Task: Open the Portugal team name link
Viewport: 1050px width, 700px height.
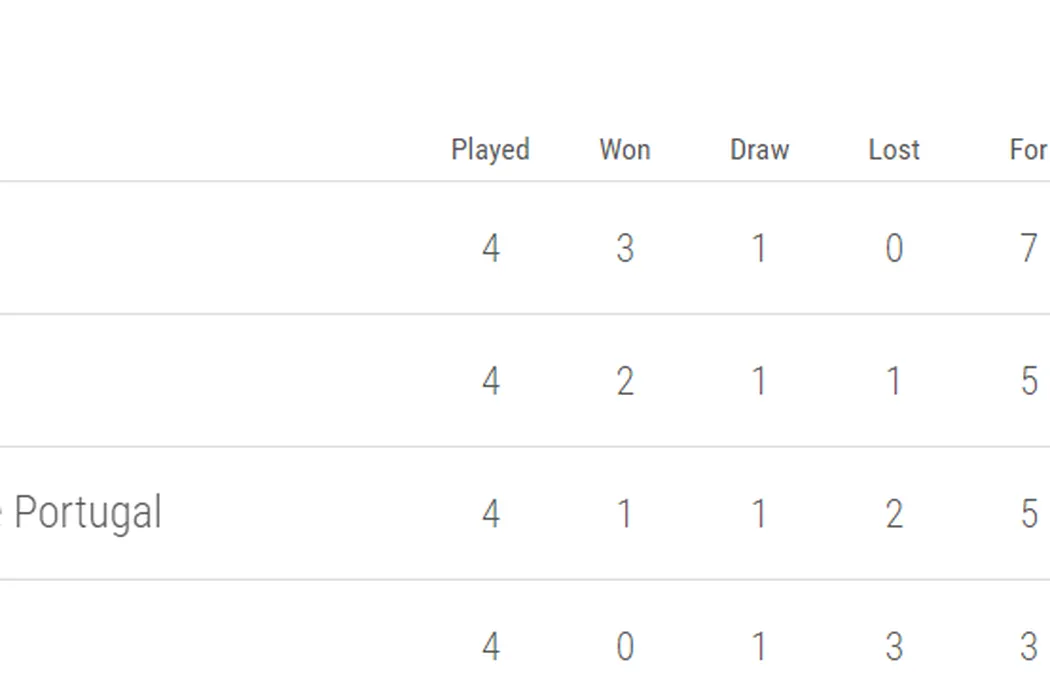Action: click(85, 513)
